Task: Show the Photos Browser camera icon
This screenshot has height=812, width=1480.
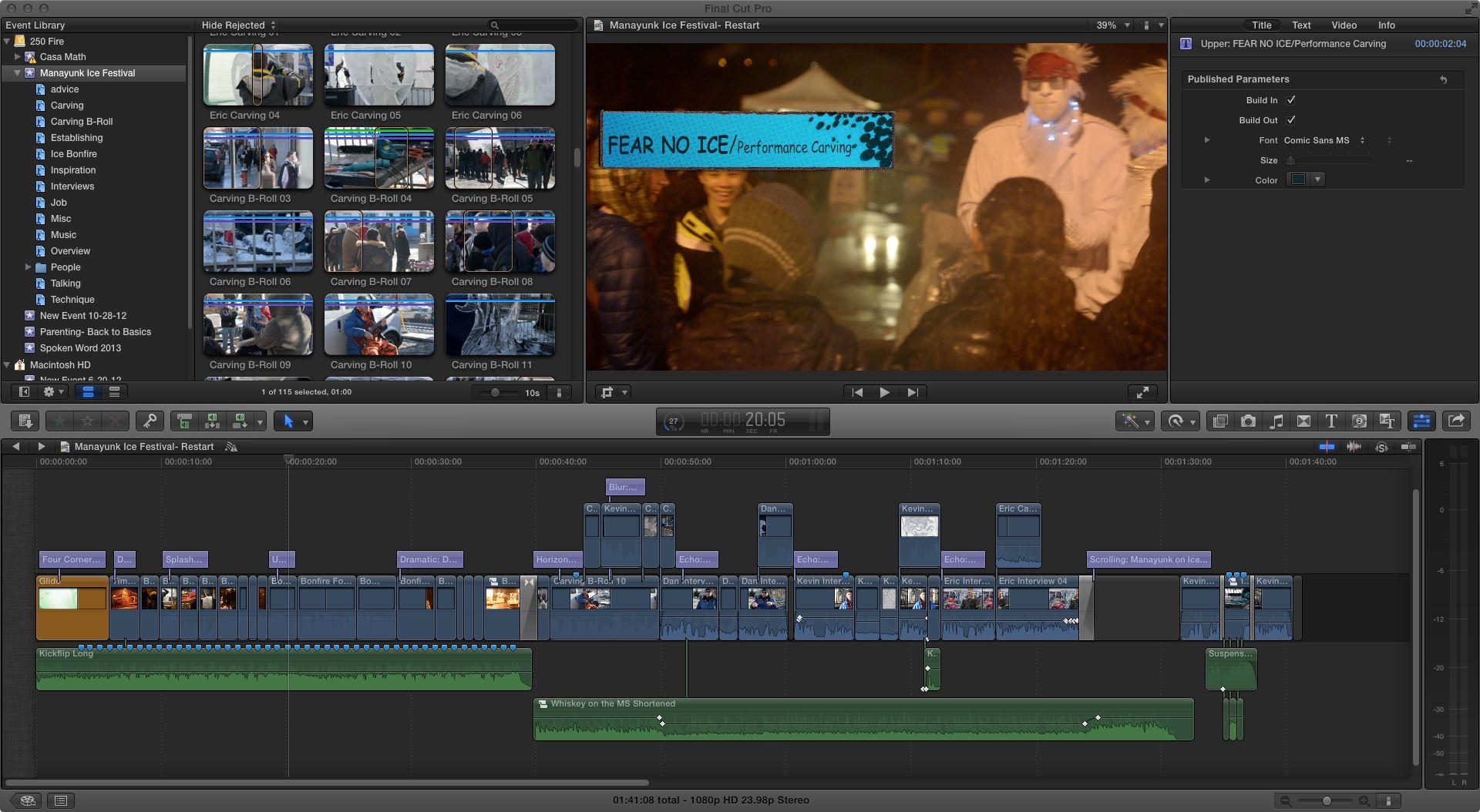Action: [1248, 421]
